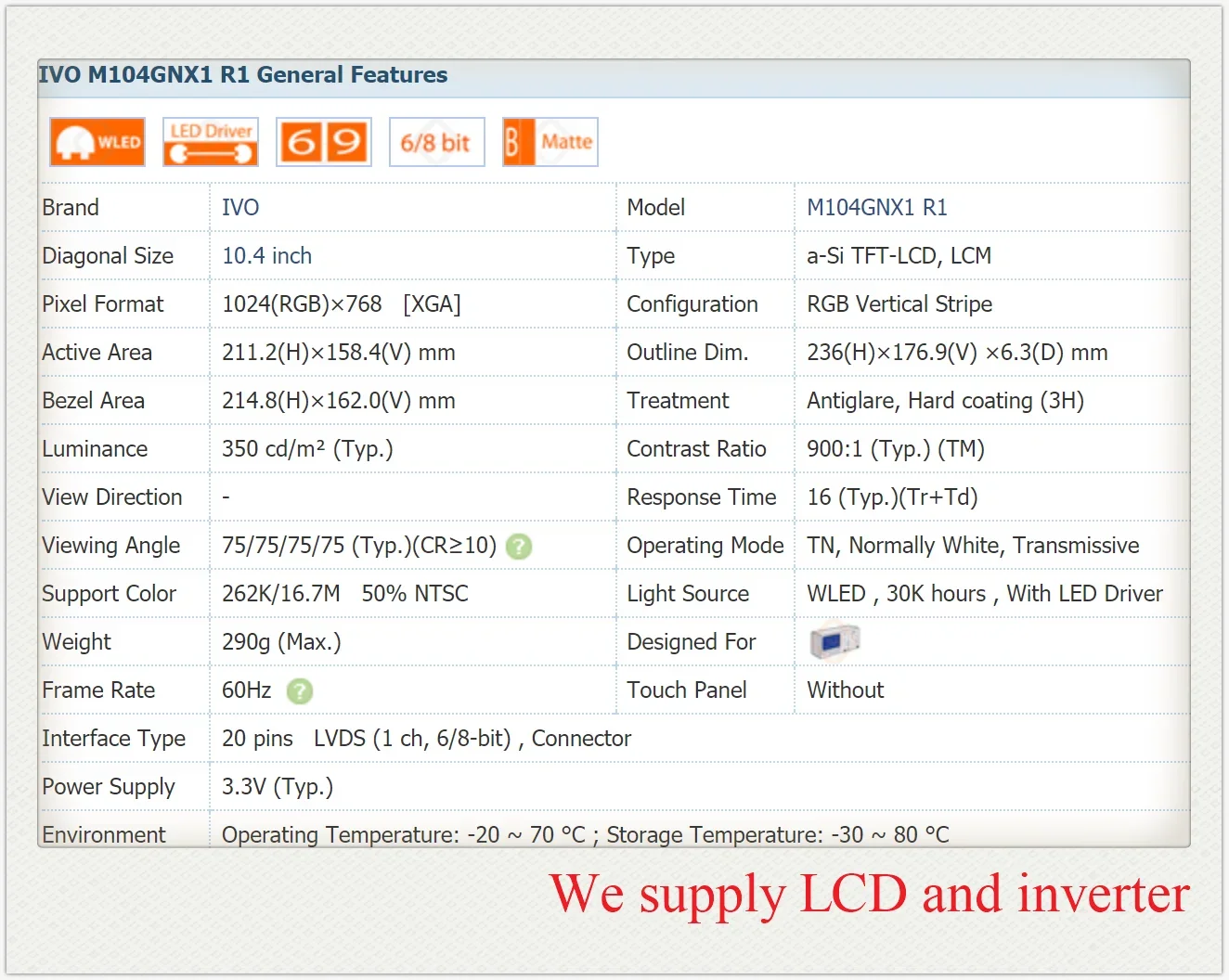Image resolution: width=1229 pixels, height=980 pixels.
Task: Select the 60Hz frame rate value
Action: point(247,690)
